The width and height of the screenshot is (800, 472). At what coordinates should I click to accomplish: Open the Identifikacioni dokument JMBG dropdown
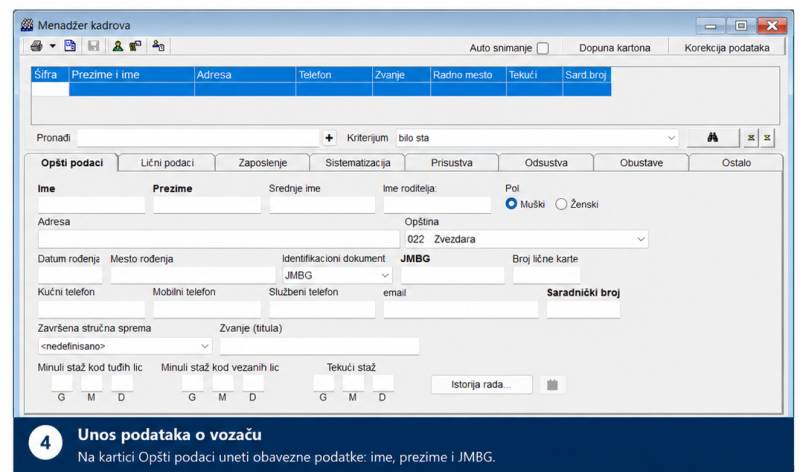(385, 276)
